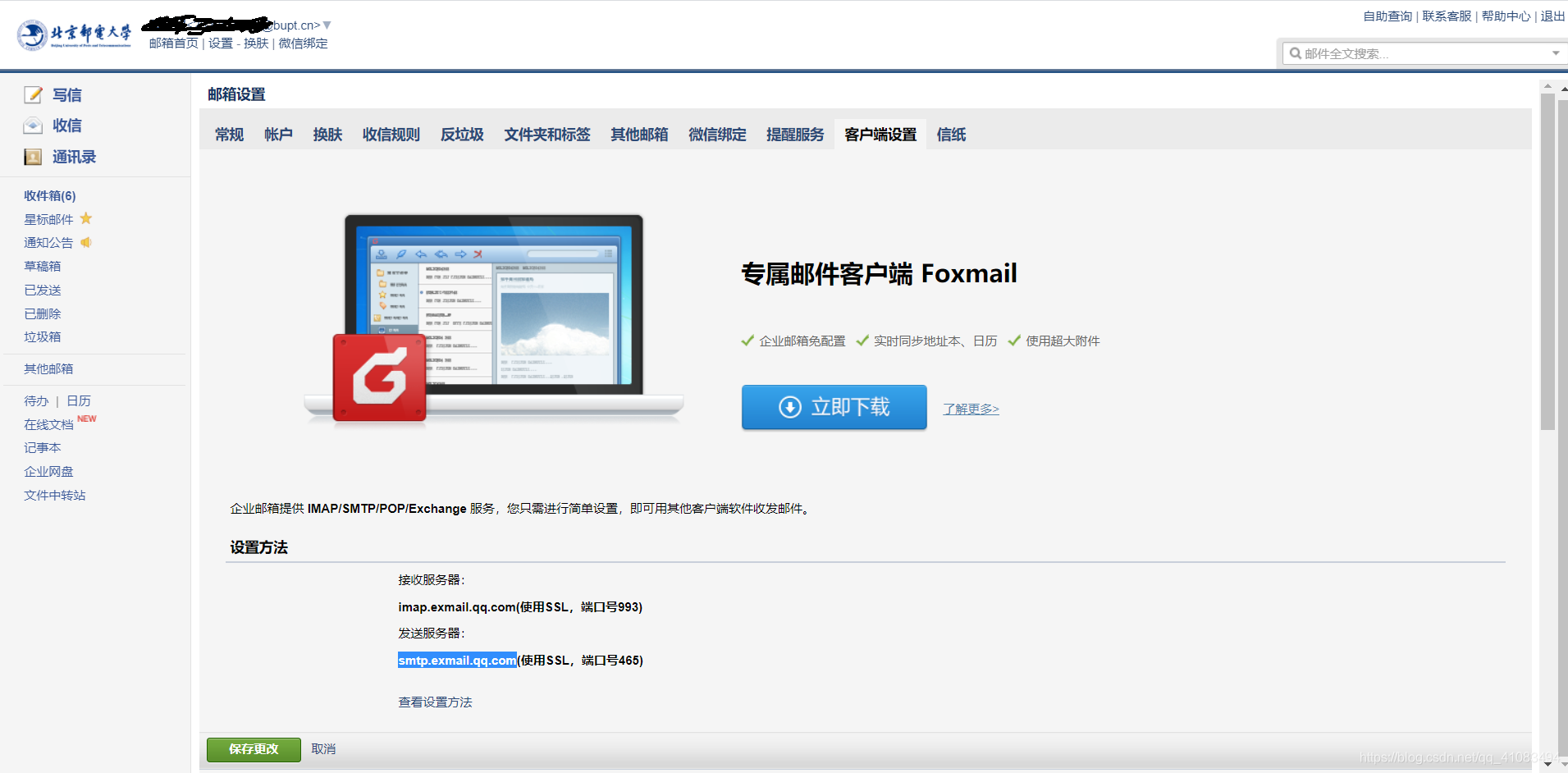Open the 帮助中心 link
Viewport: 1568px width, 773px height.
coord(1506,16)
